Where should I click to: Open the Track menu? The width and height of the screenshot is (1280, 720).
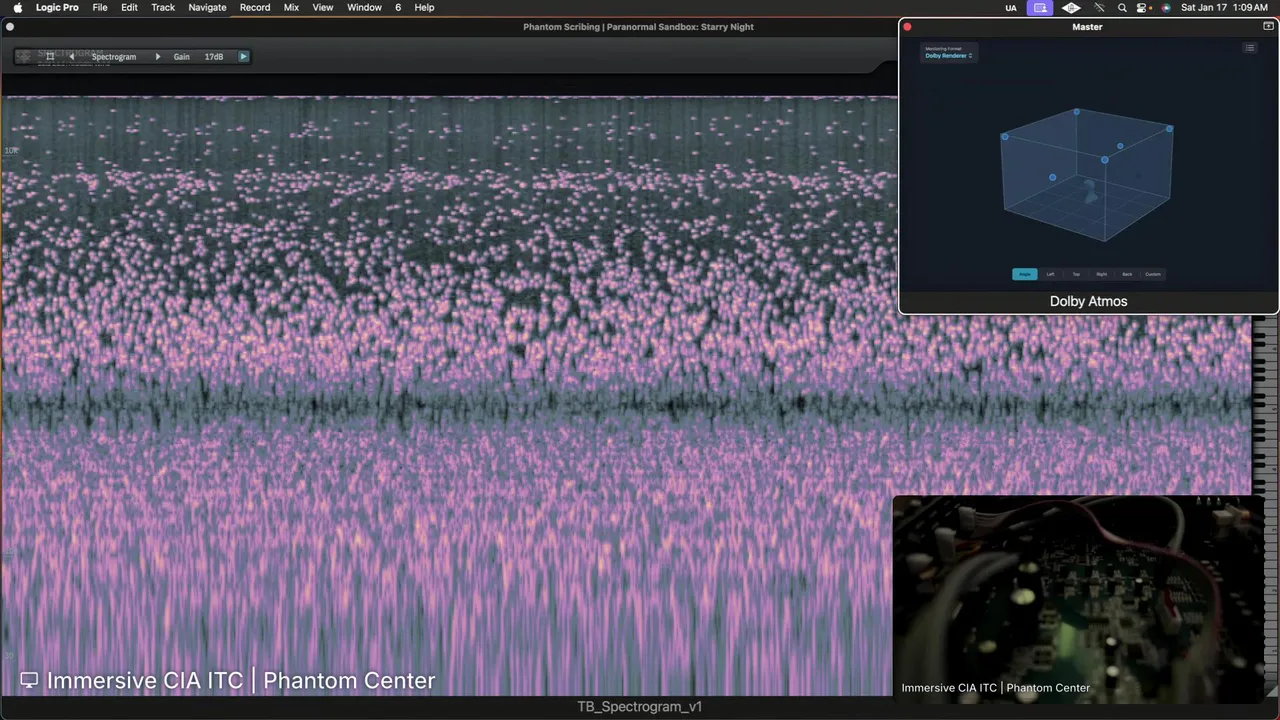[x=163, y=7]
